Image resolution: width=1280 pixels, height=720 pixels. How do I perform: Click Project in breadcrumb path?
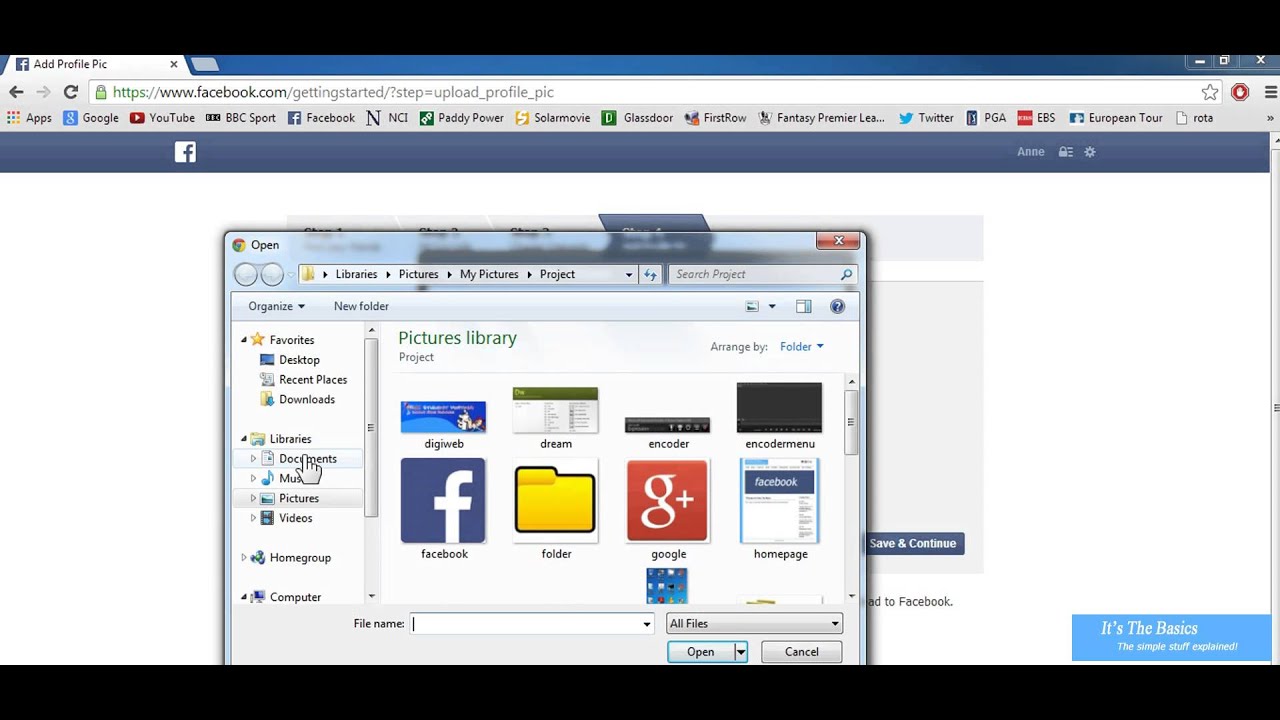pyautogui.click(x=557, y=274)
